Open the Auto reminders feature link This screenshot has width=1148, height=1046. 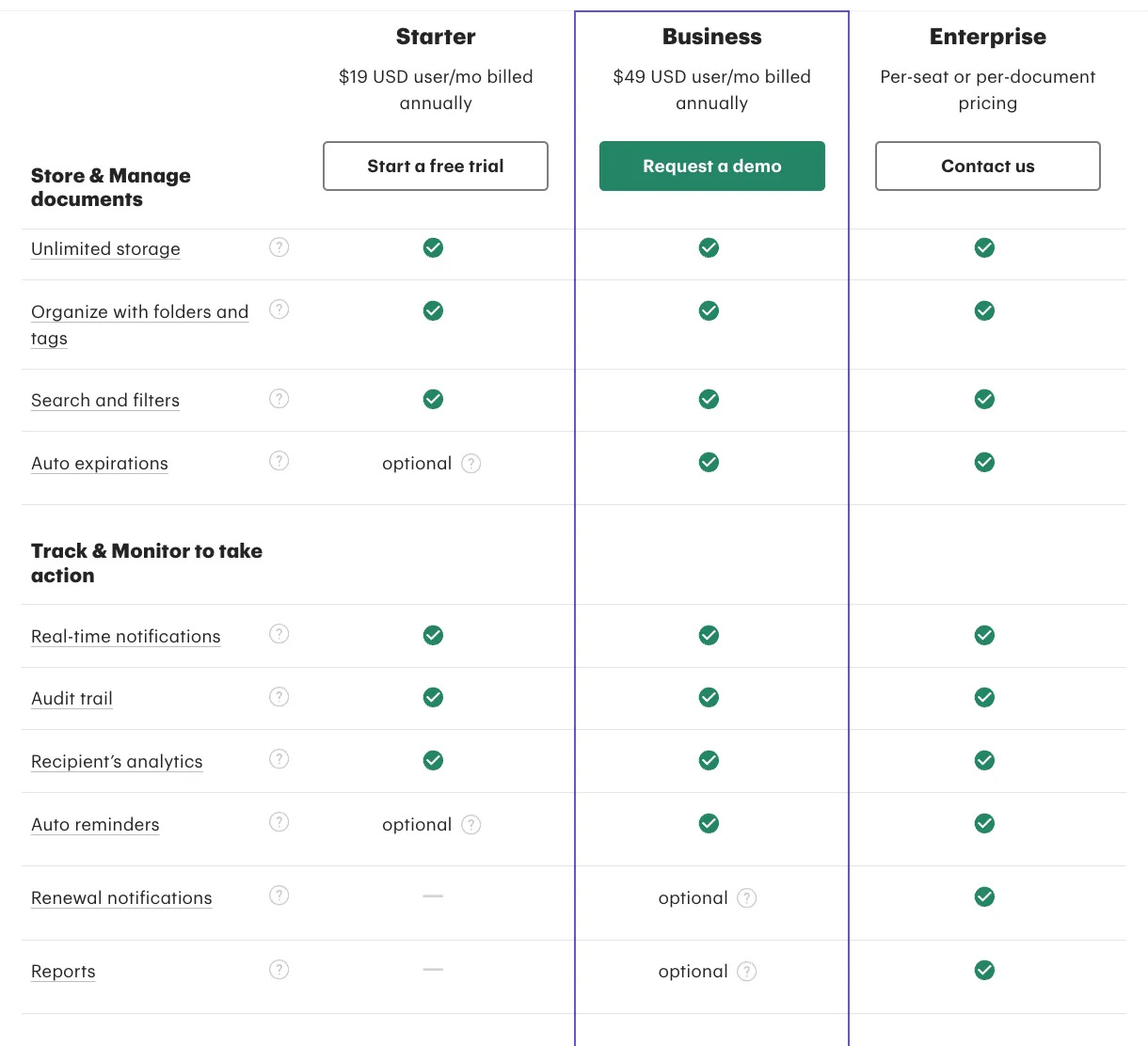pos(95,825)
